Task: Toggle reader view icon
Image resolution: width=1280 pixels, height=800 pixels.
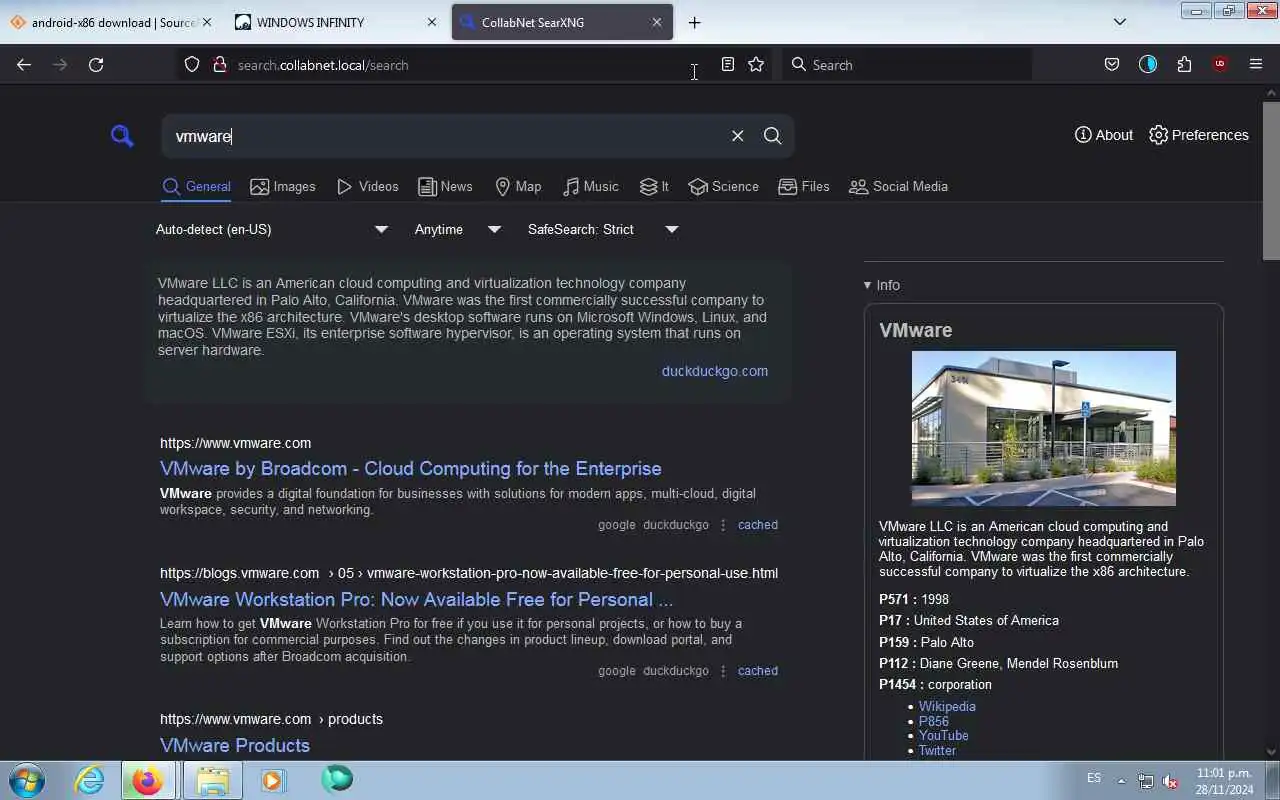Action: [x=728, y=64]
